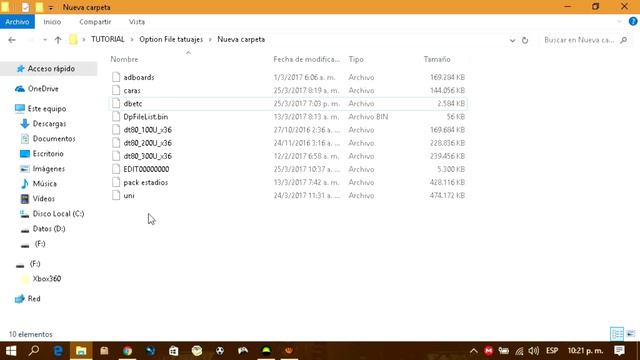The height and width of the screenshot is (360, 640).
Task: Select Option File tatuajes breadcrumb
Action: [171, 40]
